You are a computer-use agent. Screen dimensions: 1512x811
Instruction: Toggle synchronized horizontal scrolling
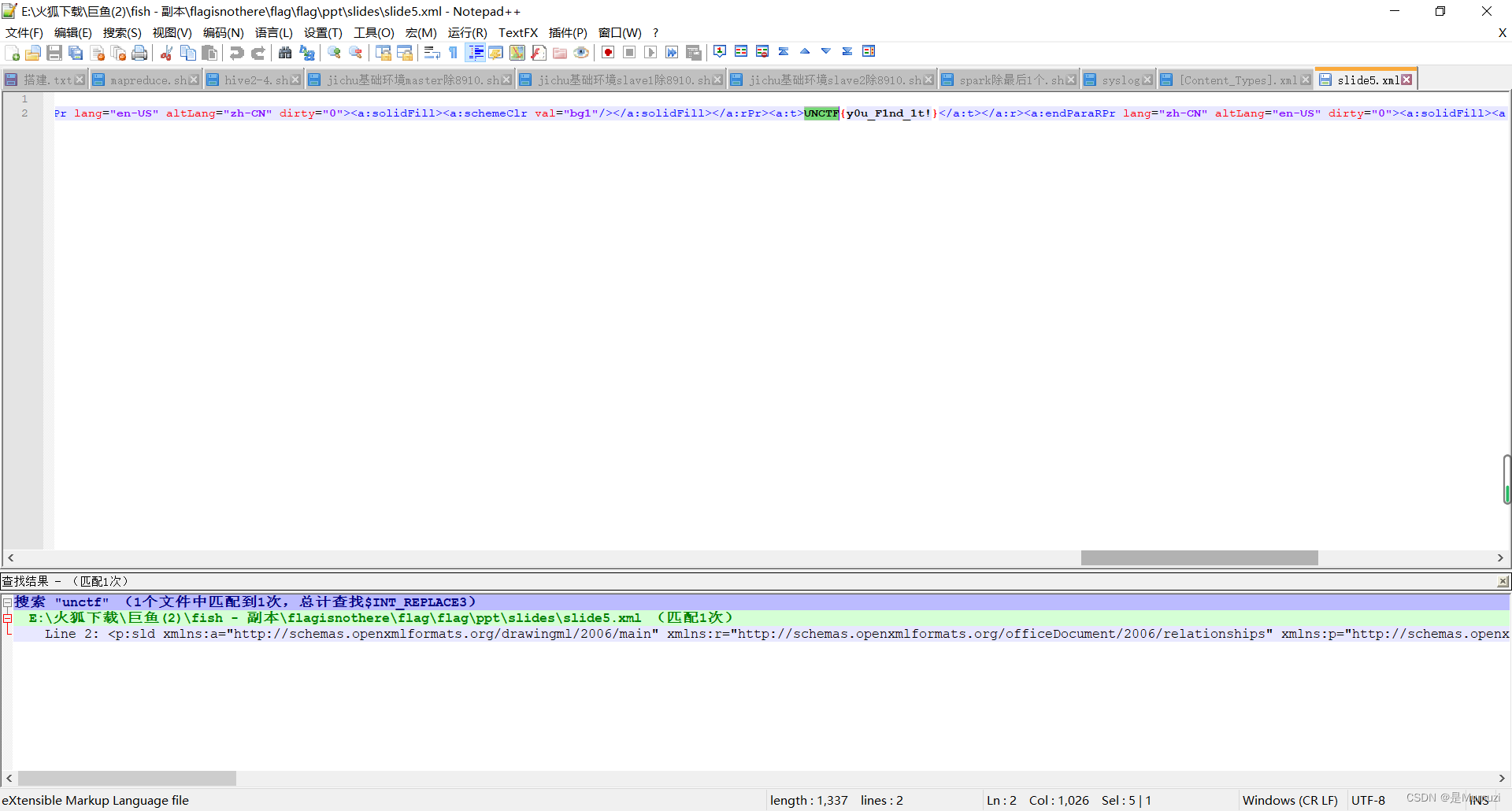pyautogui.click(x=405, y=53)
